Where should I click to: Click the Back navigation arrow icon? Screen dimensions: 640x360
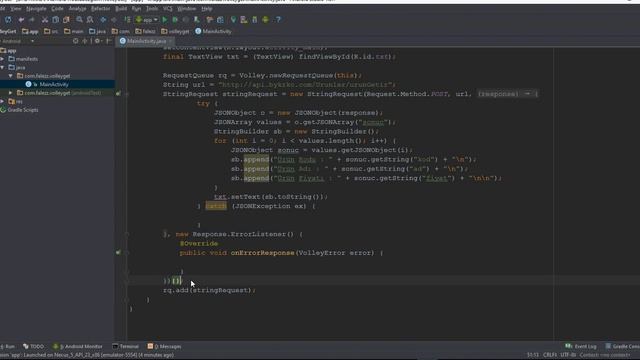(103, 20)
